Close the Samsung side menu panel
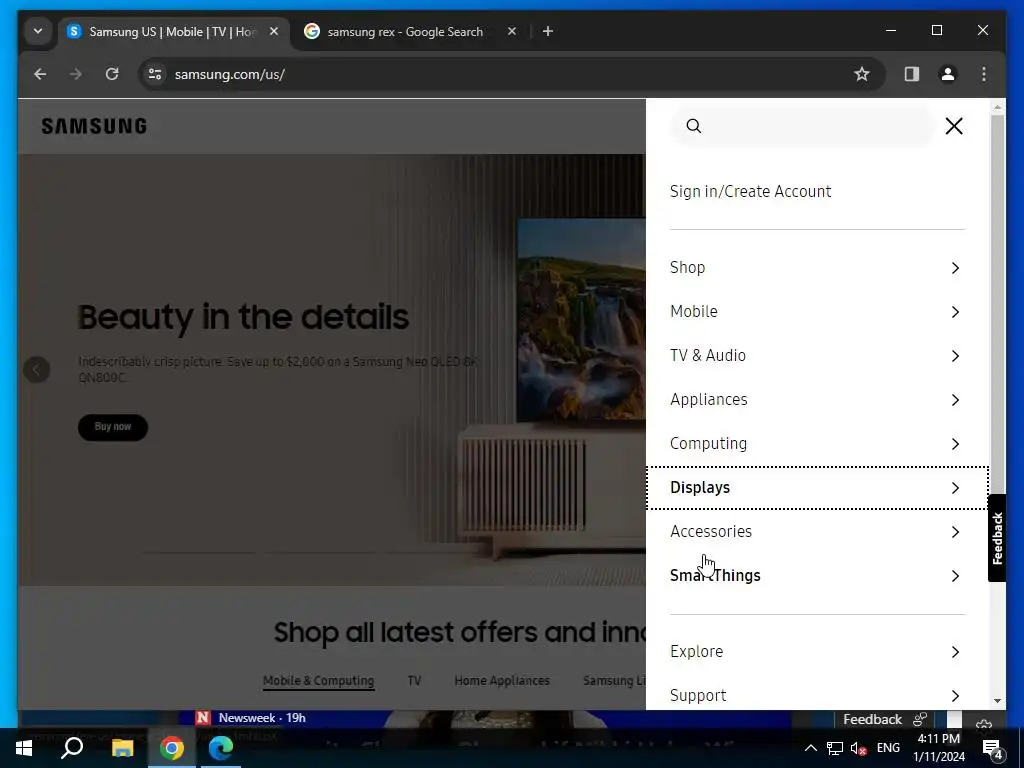This screenshot has height=768, width=1024. coord(953,126)
